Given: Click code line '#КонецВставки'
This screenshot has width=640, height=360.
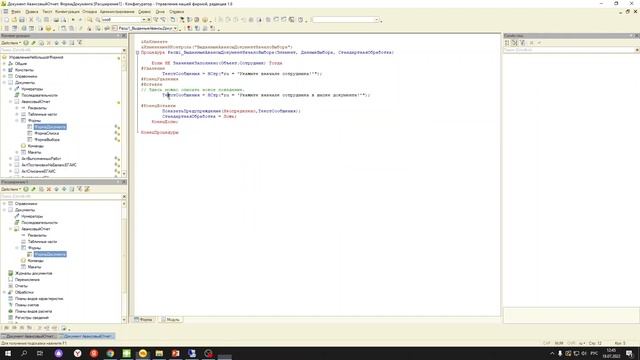Looking at the screenshot, I should [x=158, y=106].
